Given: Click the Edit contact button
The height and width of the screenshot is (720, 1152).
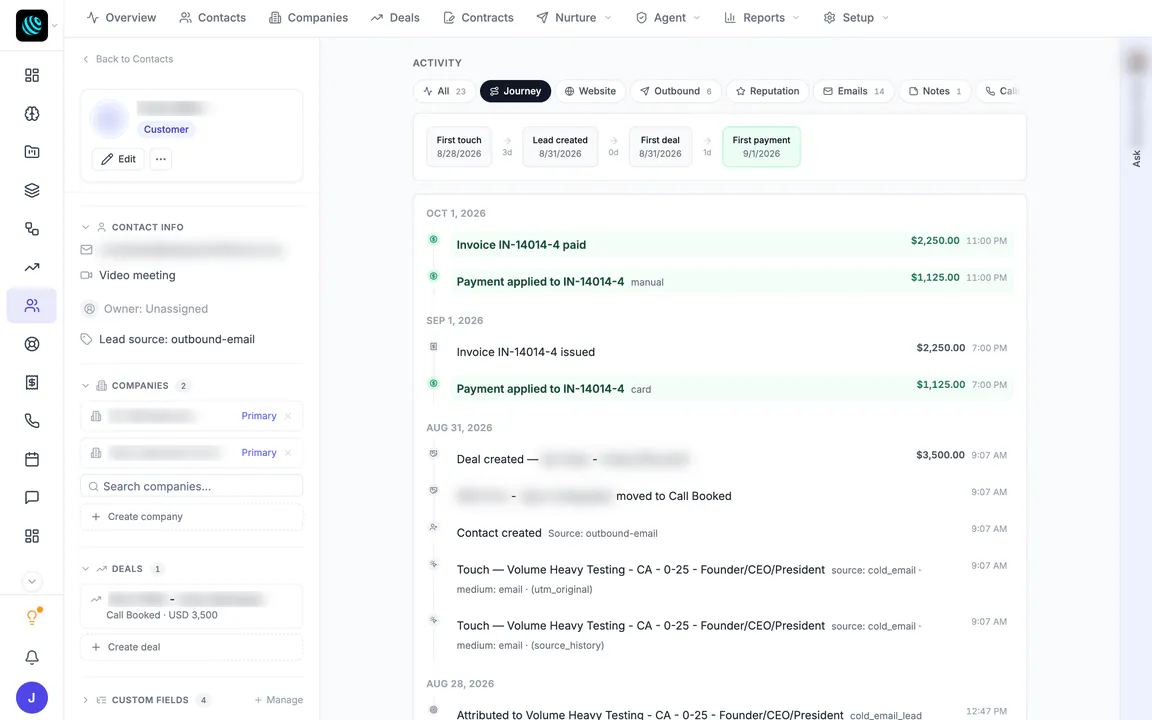Looking at the screenshot, I should [x=118, y=159].
